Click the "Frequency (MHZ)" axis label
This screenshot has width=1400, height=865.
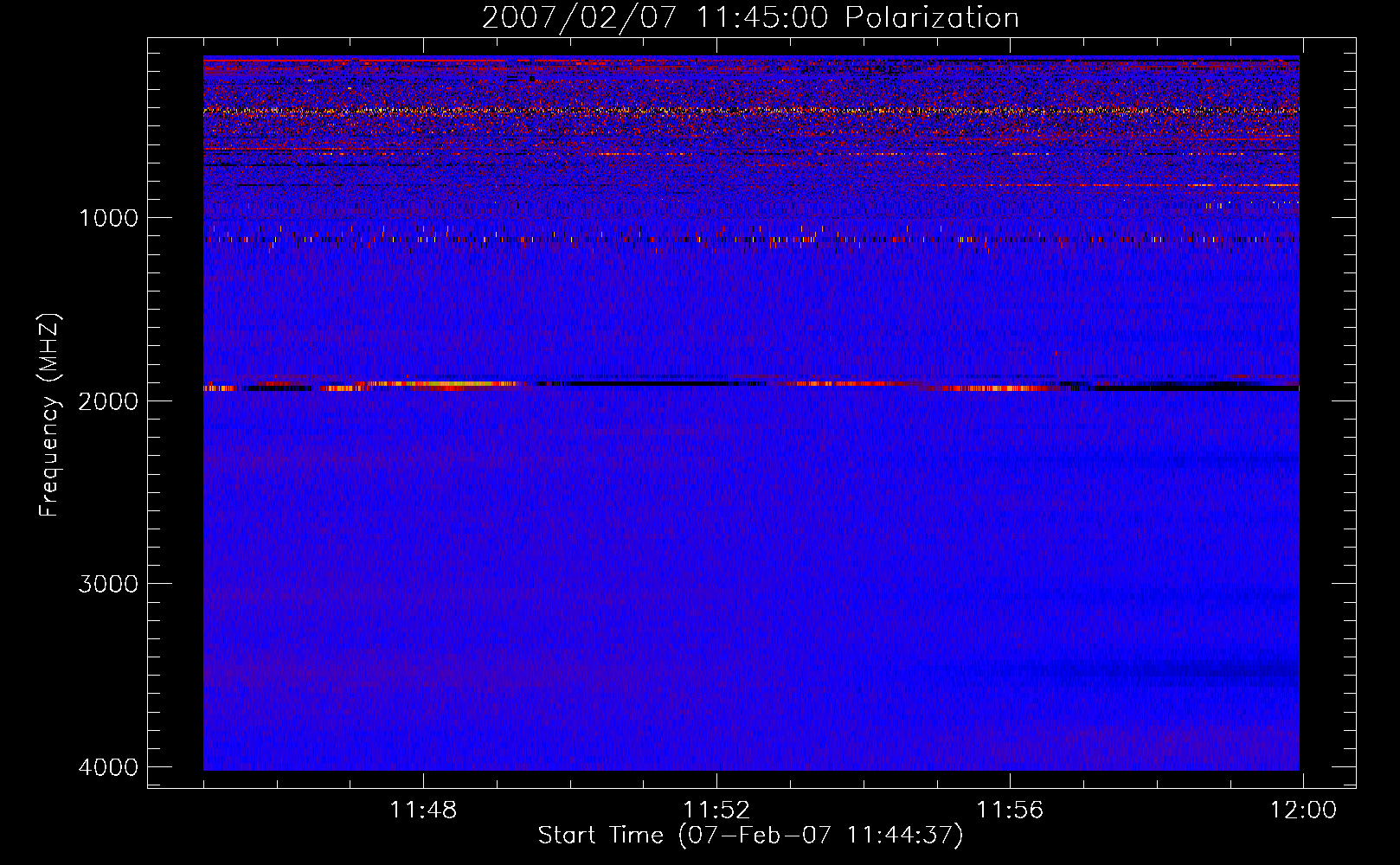49,415
